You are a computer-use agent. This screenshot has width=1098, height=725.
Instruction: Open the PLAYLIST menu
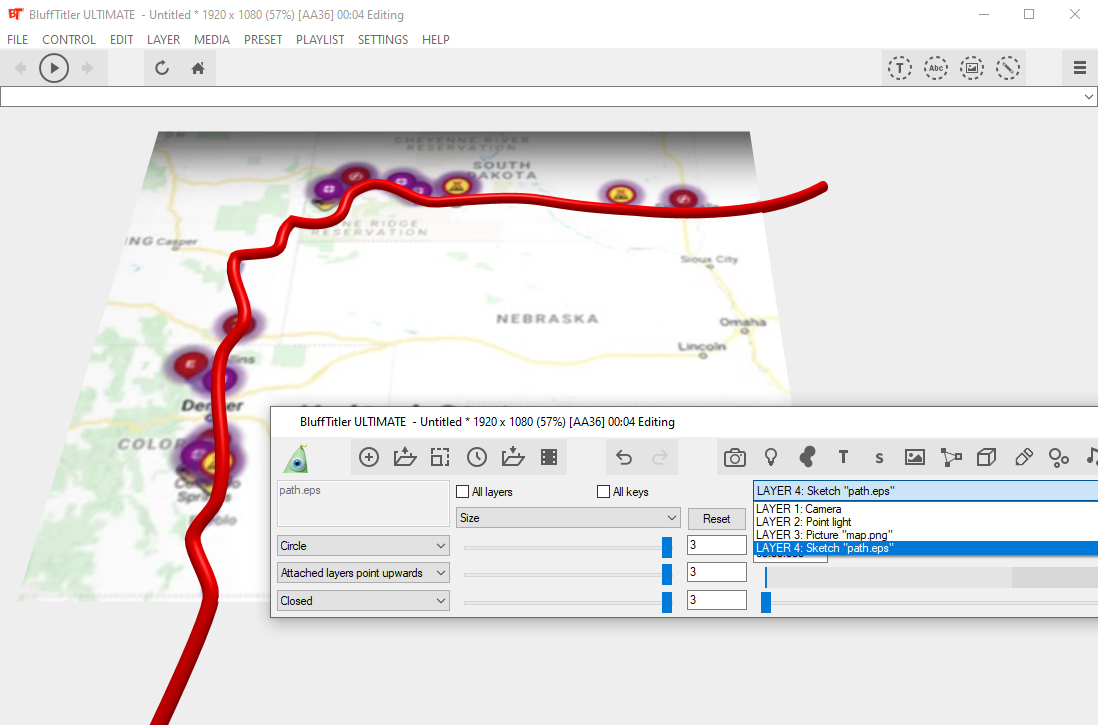coord(320,40)
